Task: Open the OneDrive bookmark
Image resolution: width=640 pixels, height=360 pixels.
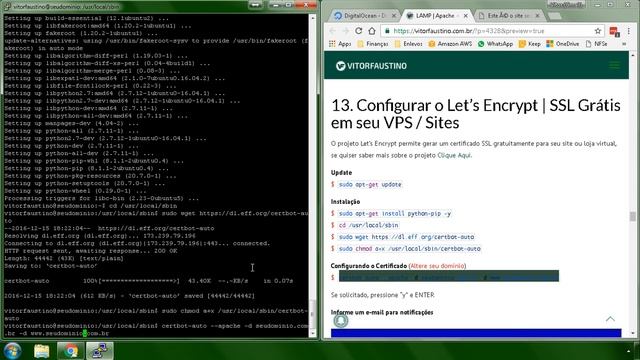Action: click(563, 44)
